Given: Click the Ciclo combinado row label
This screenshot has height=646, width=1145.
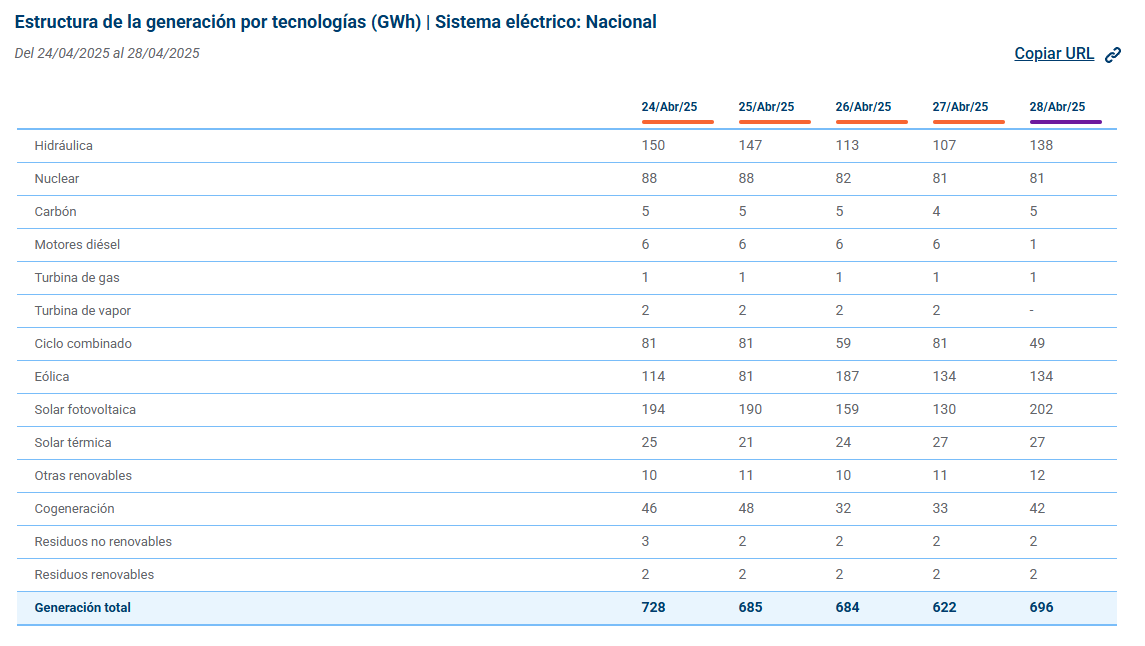Looking at the screenshot, I should [x=83, y=344].
